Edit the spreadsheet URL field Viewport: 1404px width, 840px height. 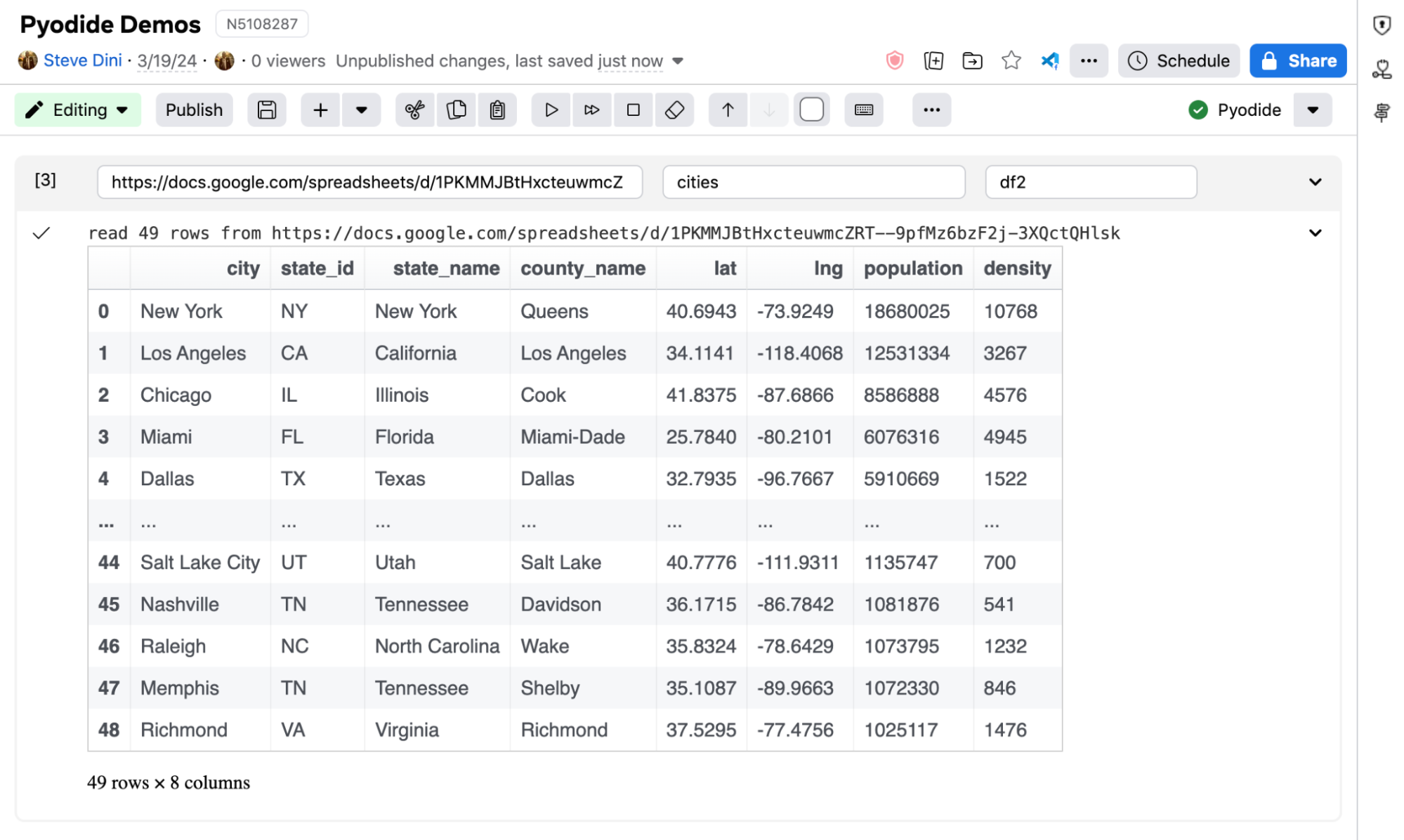[369, 182]
